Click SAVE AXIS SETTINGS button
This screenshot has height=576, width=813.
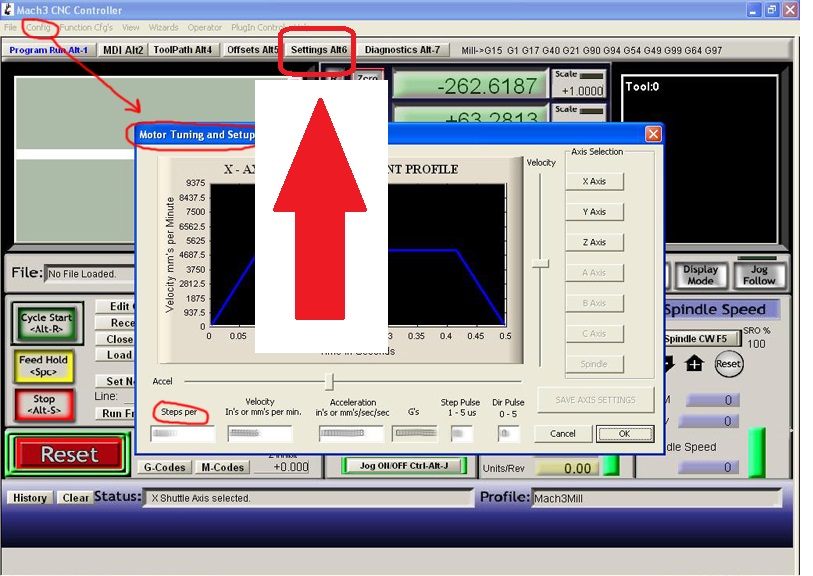click(x=595, y=400)
